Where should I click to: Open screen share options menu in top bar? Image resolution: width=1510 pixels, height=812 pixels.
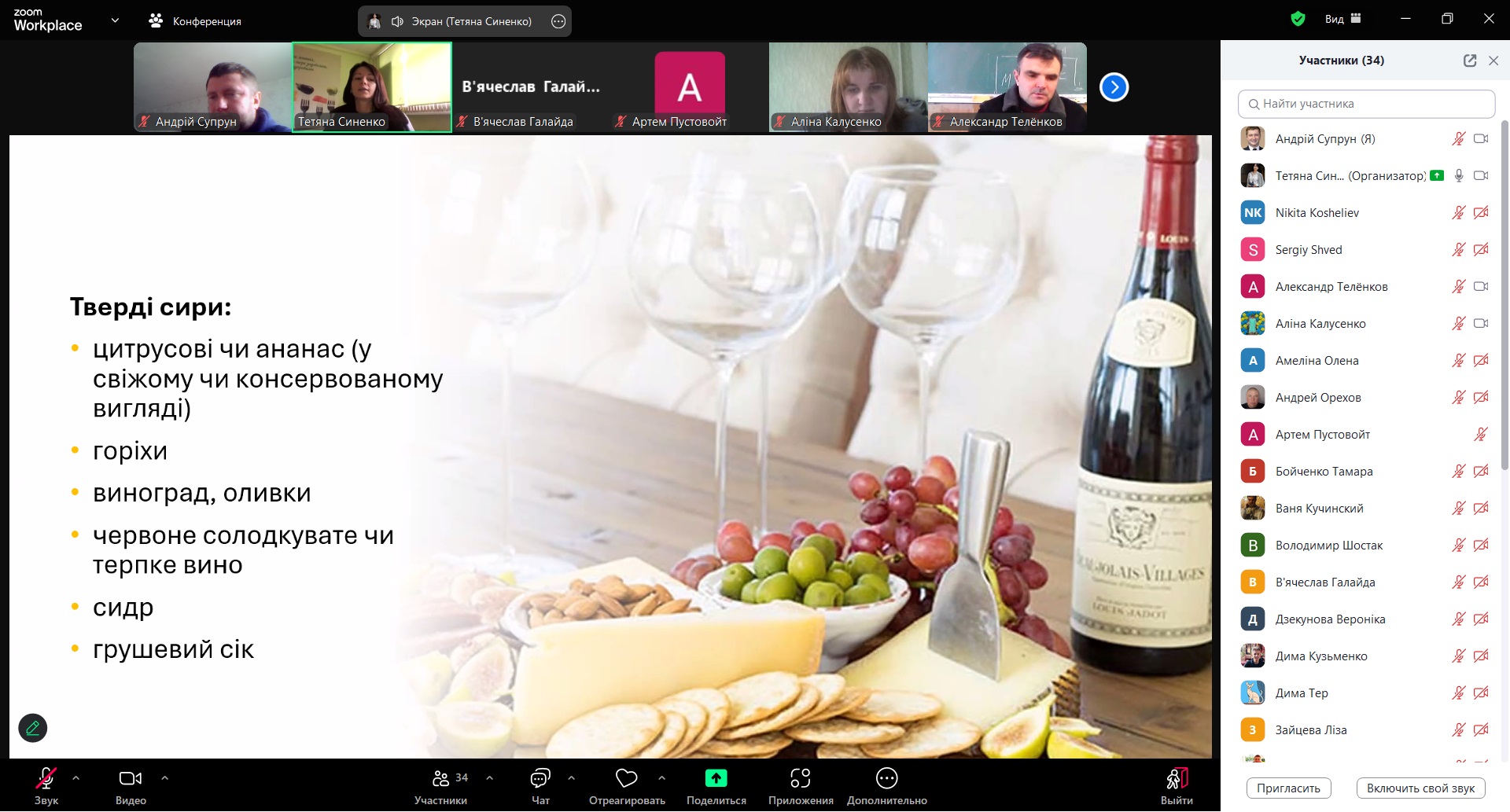558,21
